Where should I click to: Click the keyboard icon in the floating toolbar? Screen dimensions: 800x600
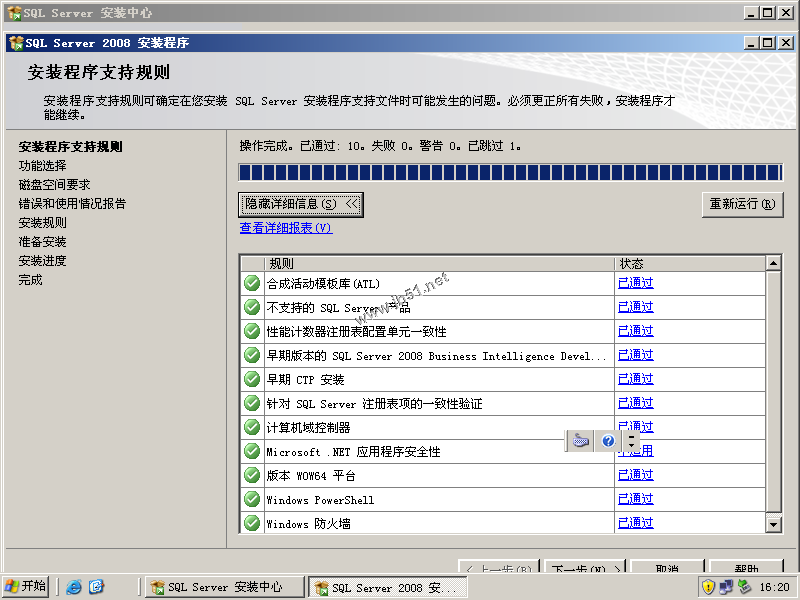coord(581,439)
